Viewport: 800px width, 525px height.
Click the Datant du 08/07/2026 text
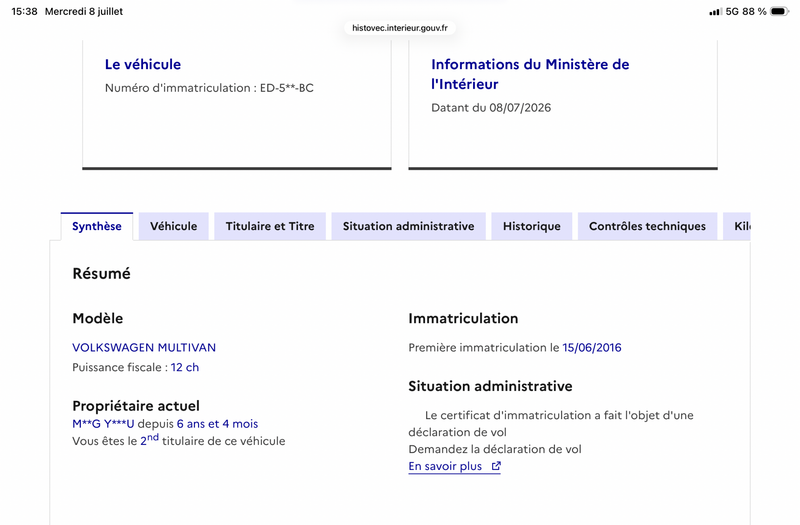tap(491, 108)
